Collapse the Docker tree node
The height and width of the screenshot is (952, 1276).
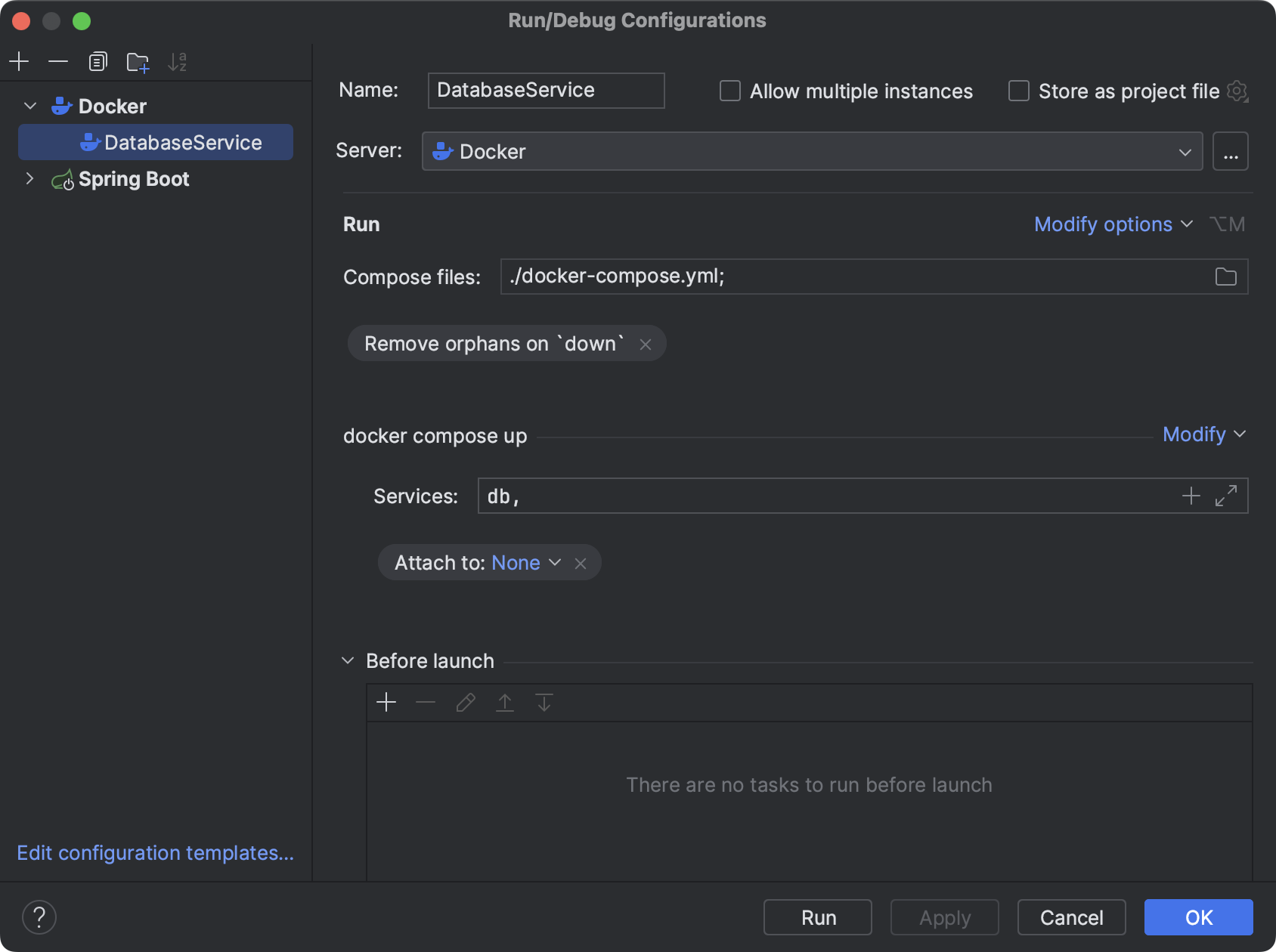click(30, 106)
